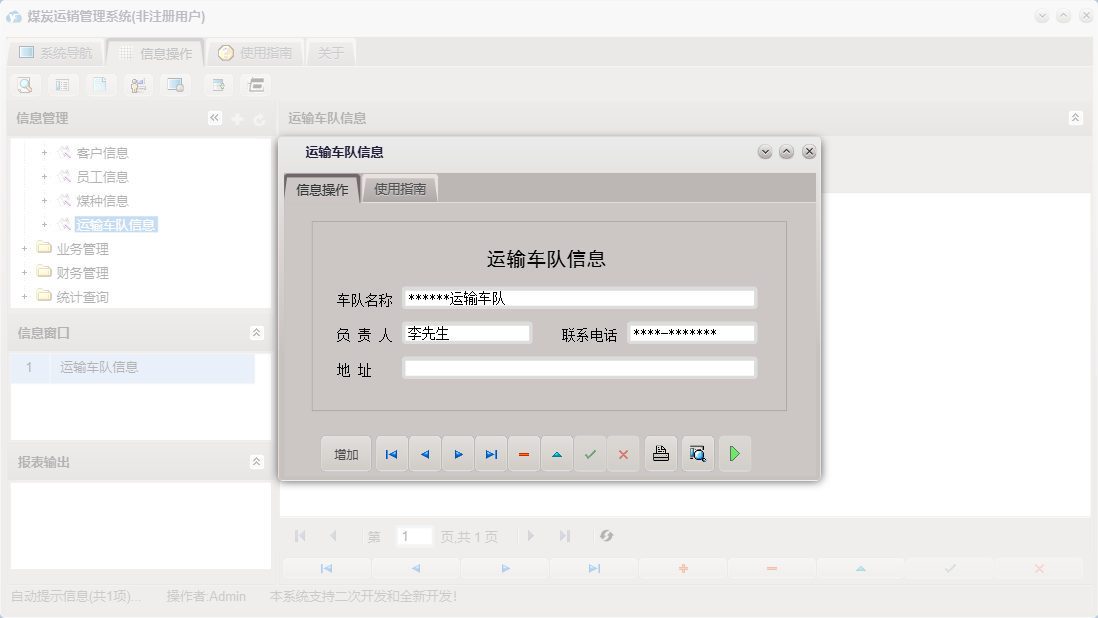The height and width of the screenshot is (618, 1098).
Task: Open print preview in the fleet dialog
Action: (x=697, y=453)
